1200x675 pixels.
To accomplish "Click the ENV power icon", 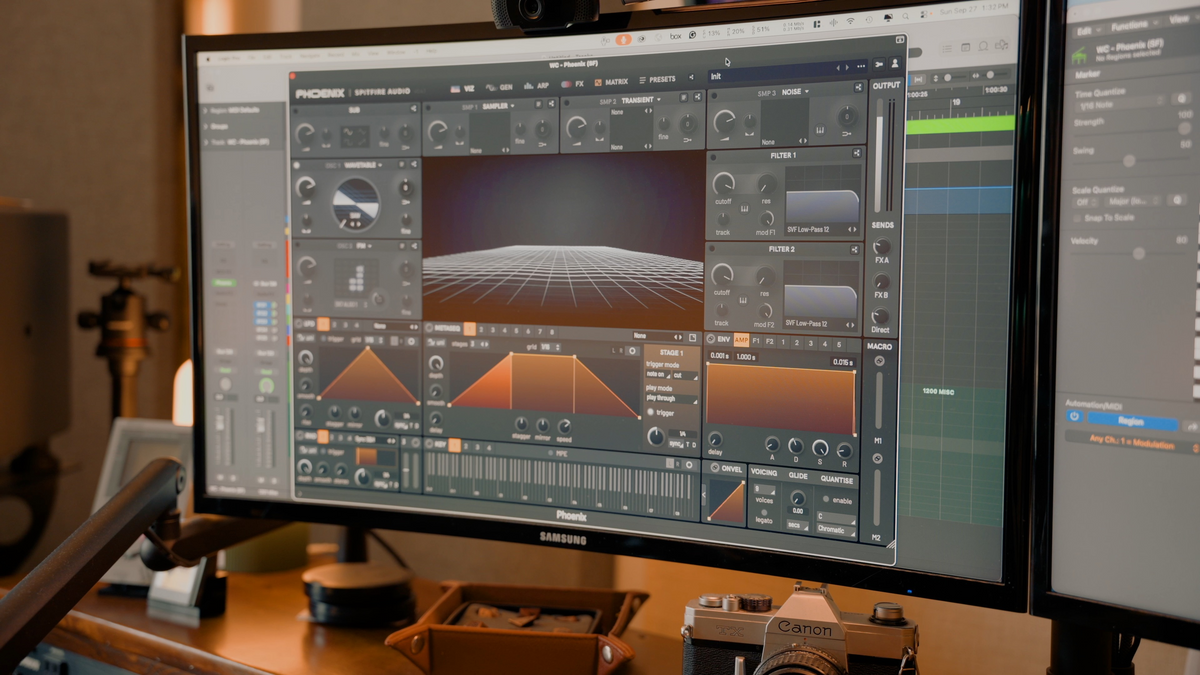I will [713, 341].
